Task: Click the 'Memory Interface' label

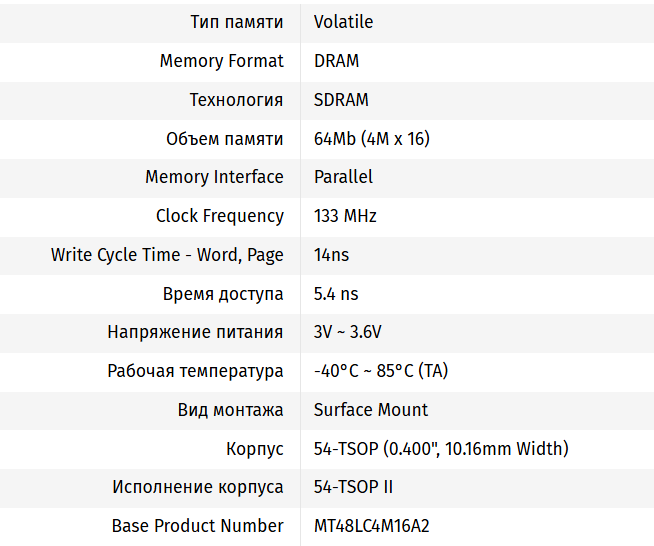Action: point(214,177)
